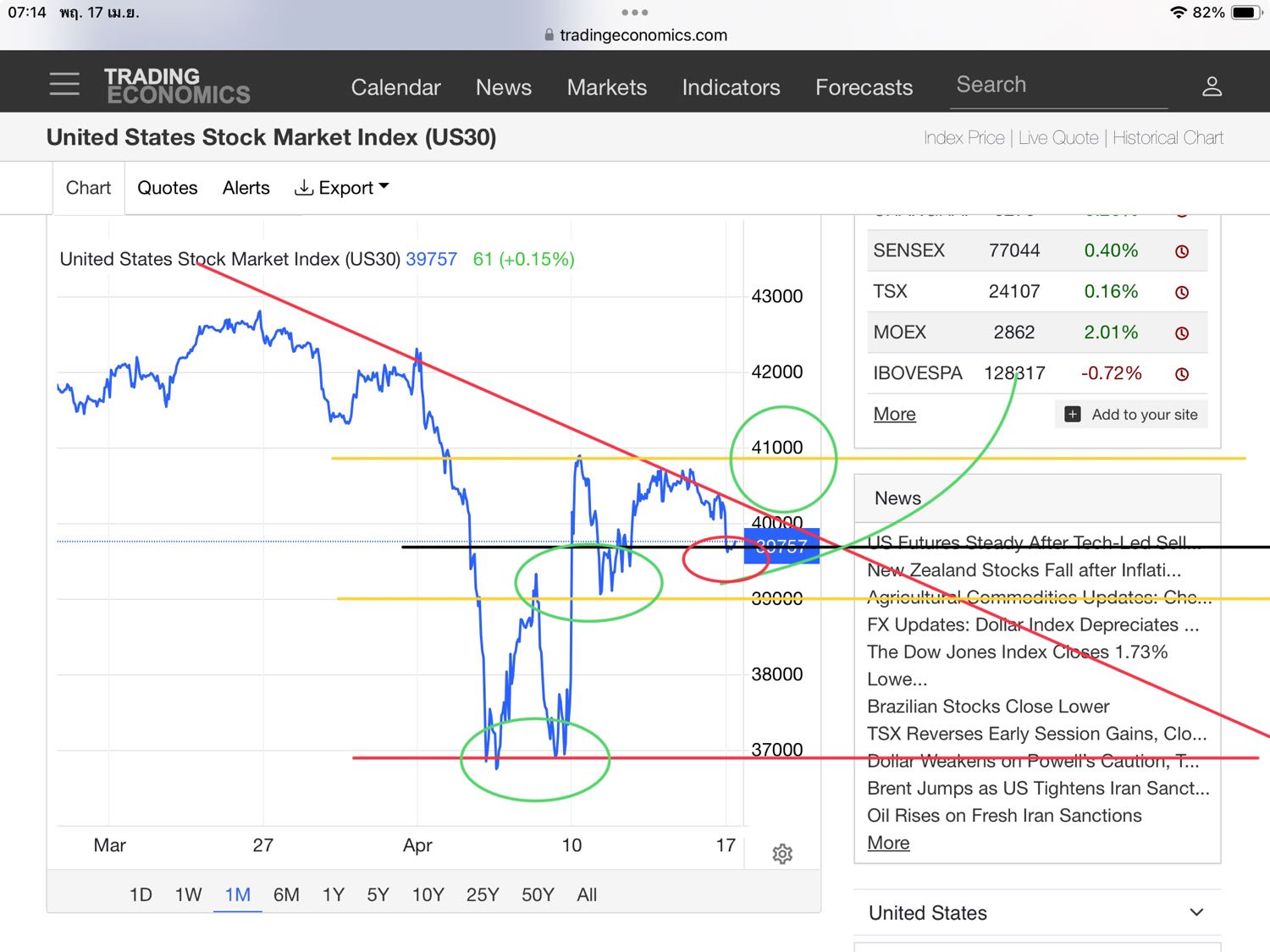Open the Calendar menu
Viewport: 1270px width, 952px height.
click(x=395, y=87)
